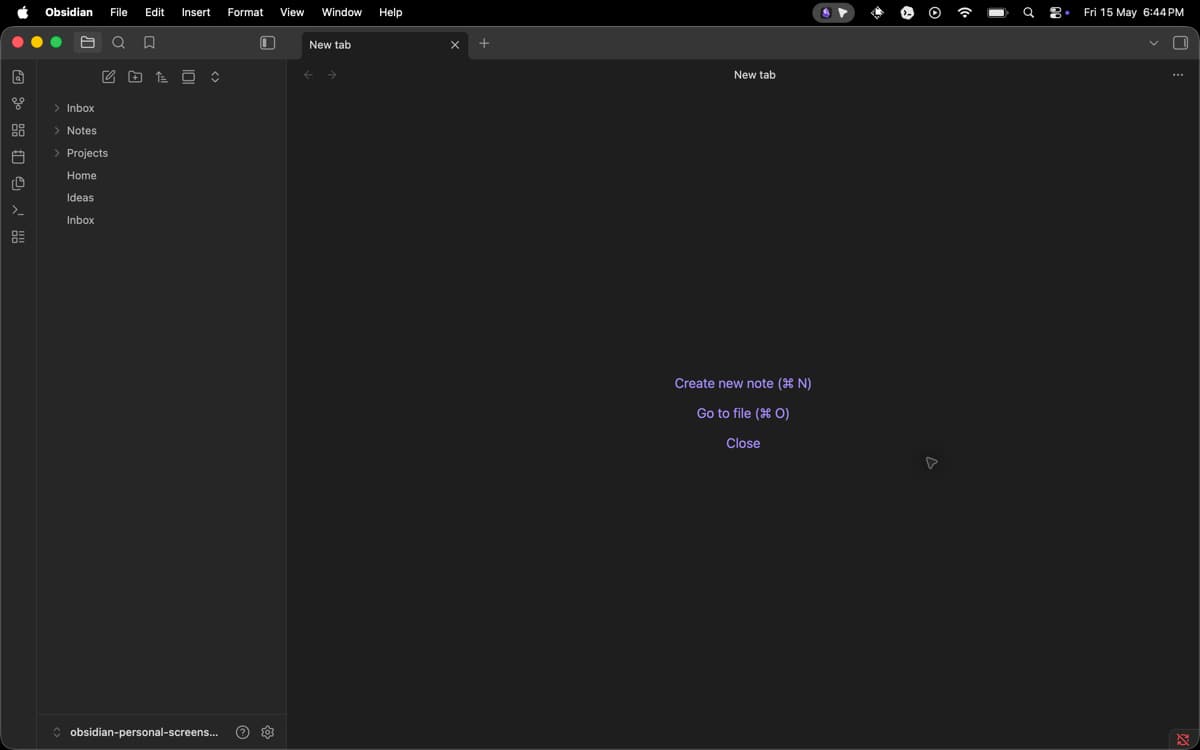This screenshot has width=1200, height=750.
Task: Click the play-circle menu bar icon
Action: (935, 12)
